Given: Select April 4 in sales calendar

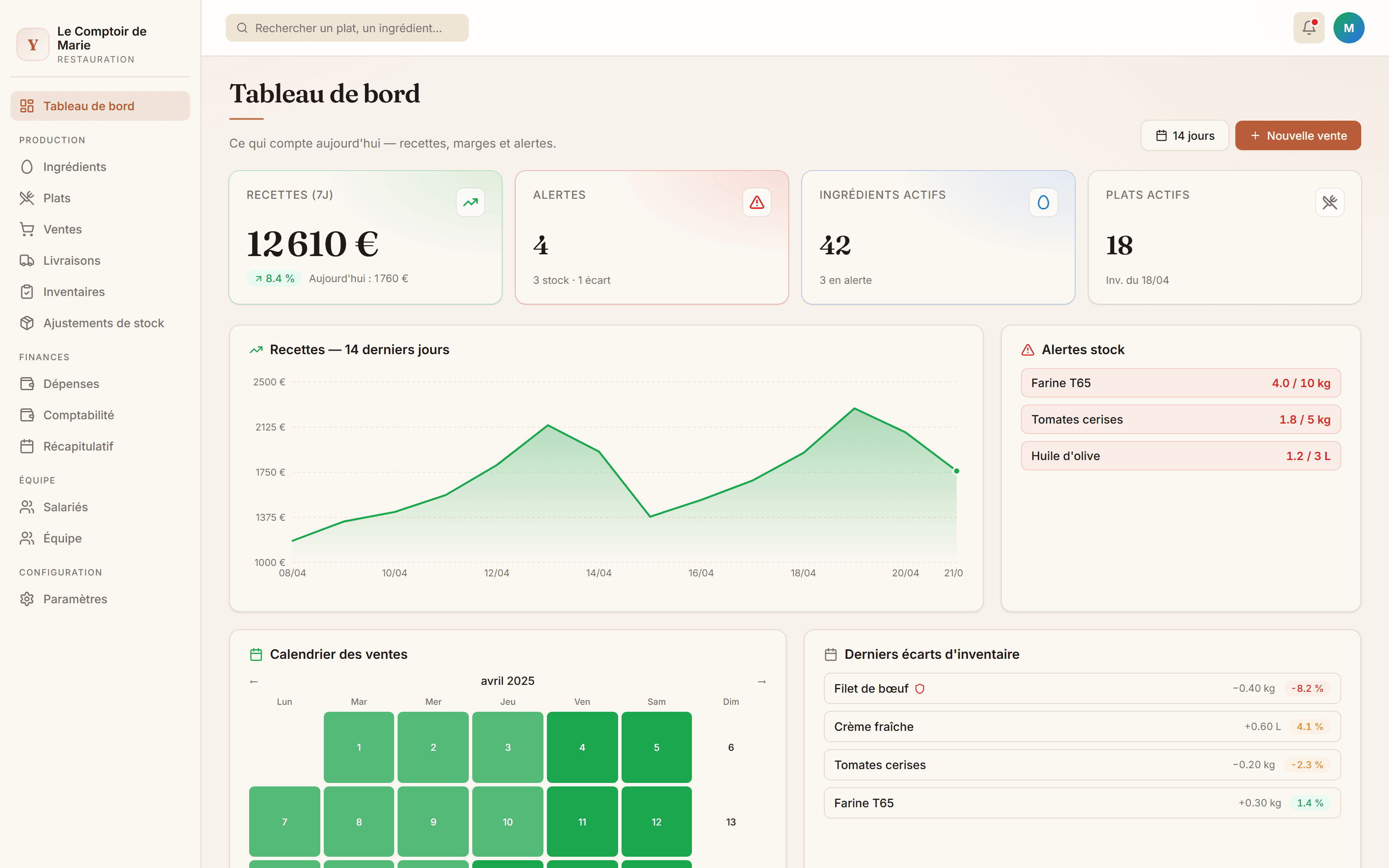Looking at the screenshot, I should [x=582, y=747].
